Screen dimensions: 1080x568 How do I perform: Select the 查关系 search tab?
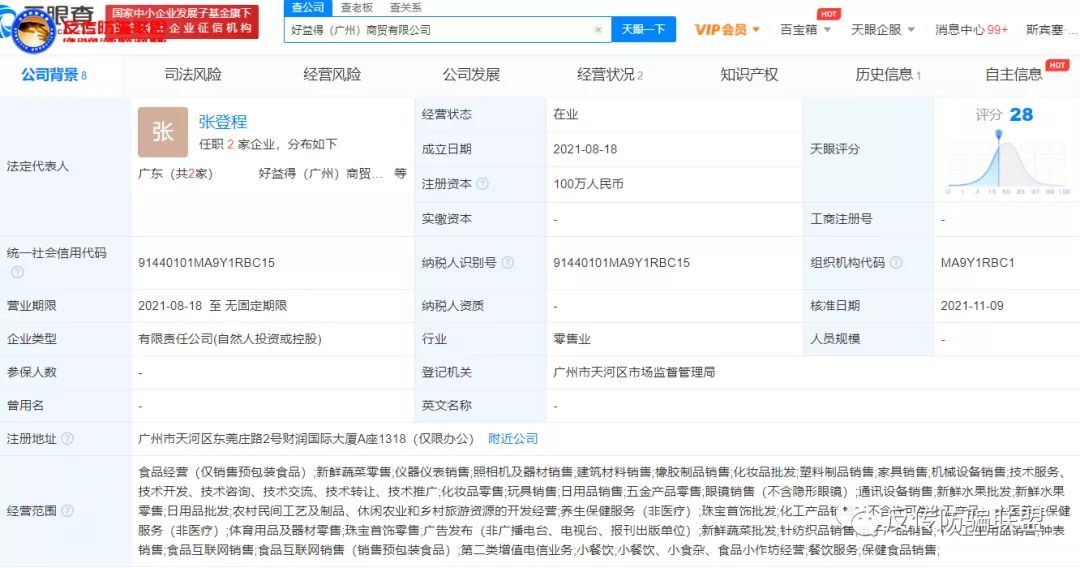[x=406, y=8]
